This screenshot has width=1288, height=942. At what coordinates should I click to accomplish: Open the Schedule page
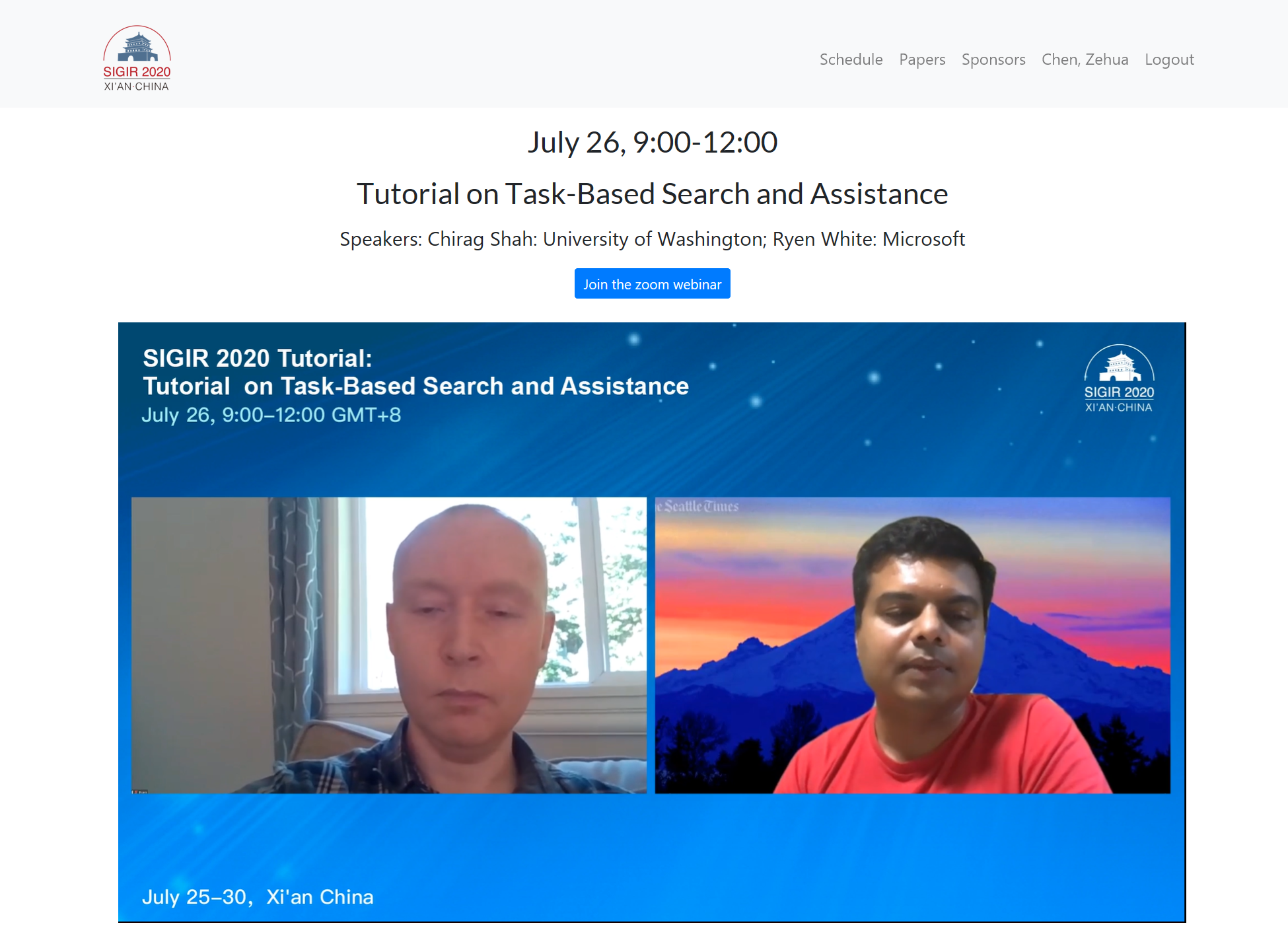(x=851, y=59)
